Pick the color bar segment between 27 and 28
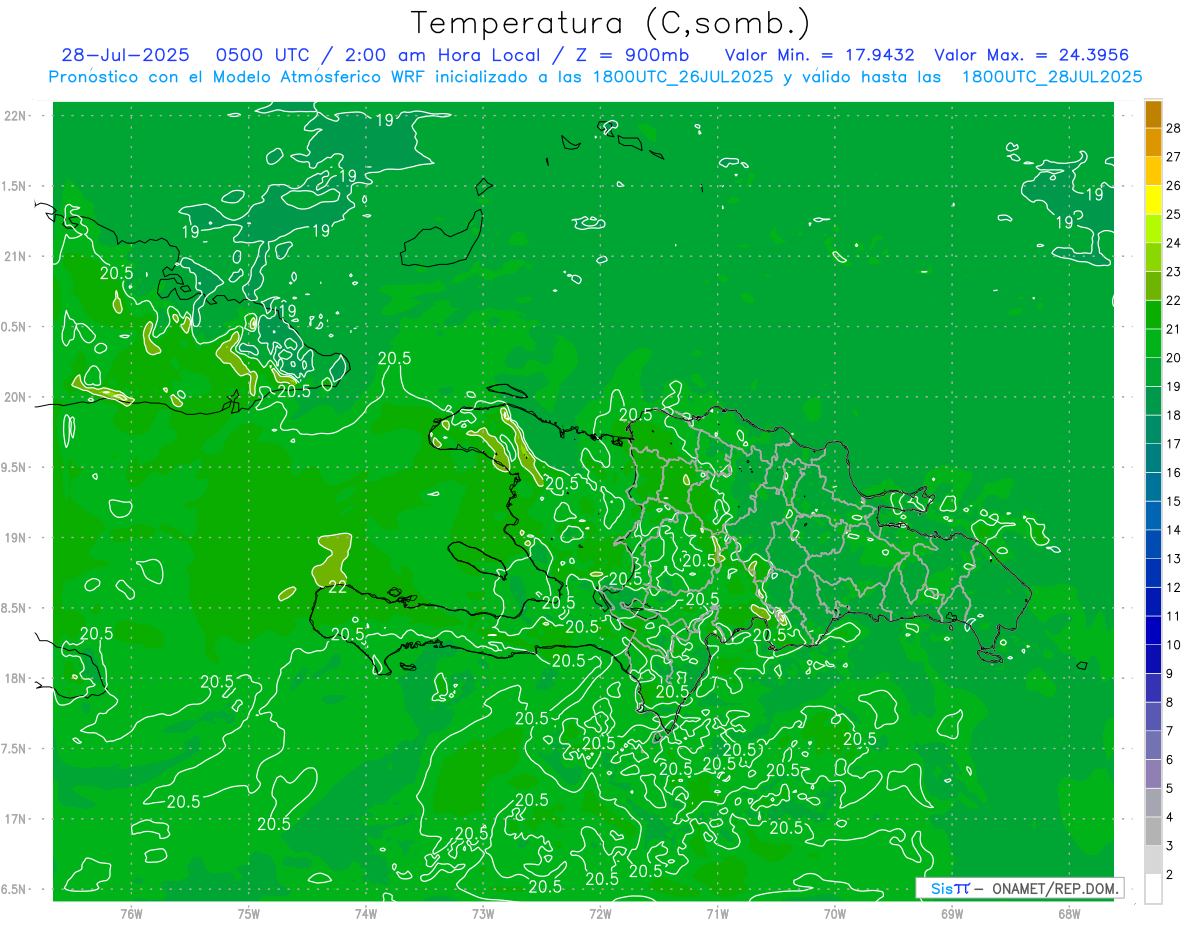 coord(1154,143)
